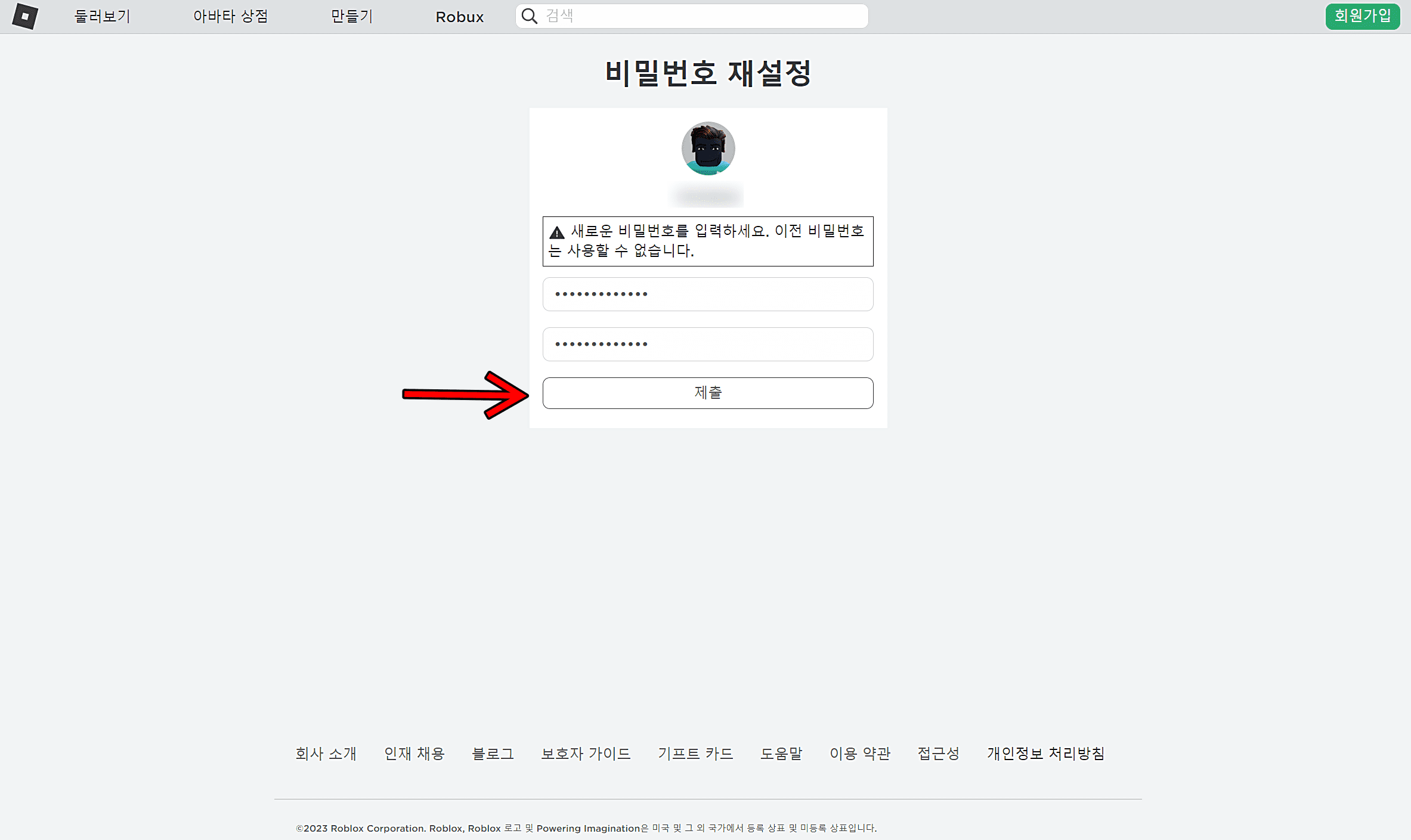
Task: Click the 회원가입 signup button
Action: (1362, 16)
